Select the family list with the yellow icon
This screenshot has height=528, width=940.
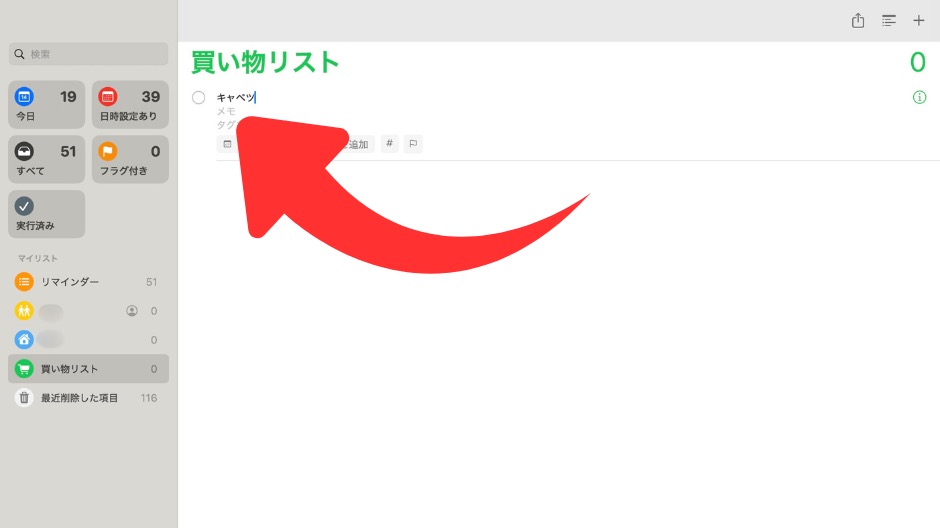point(89,311)
